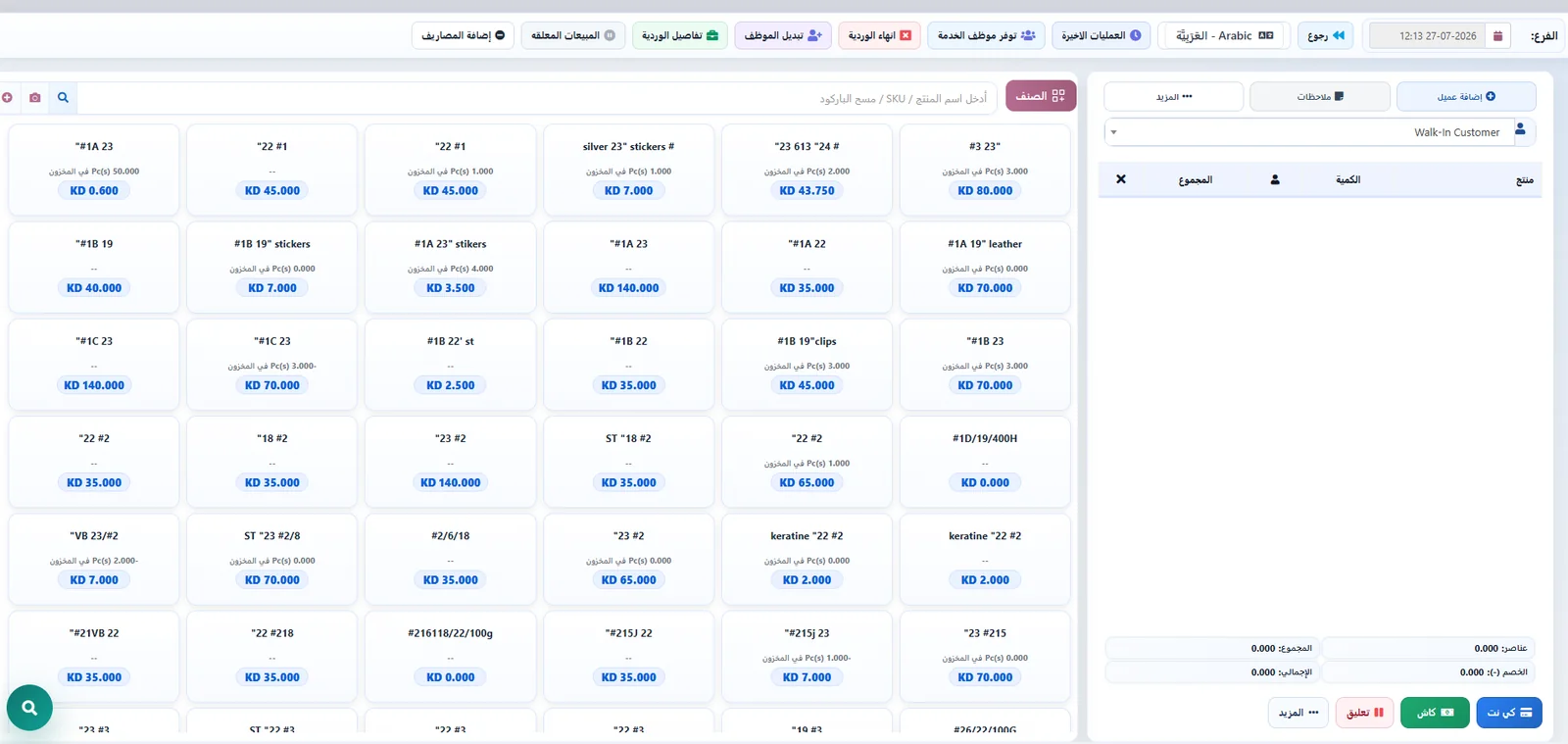The image size is (1568, 744).
Task: Open المبيعات المعلقة suspended sales
Action: coord(573,36)
